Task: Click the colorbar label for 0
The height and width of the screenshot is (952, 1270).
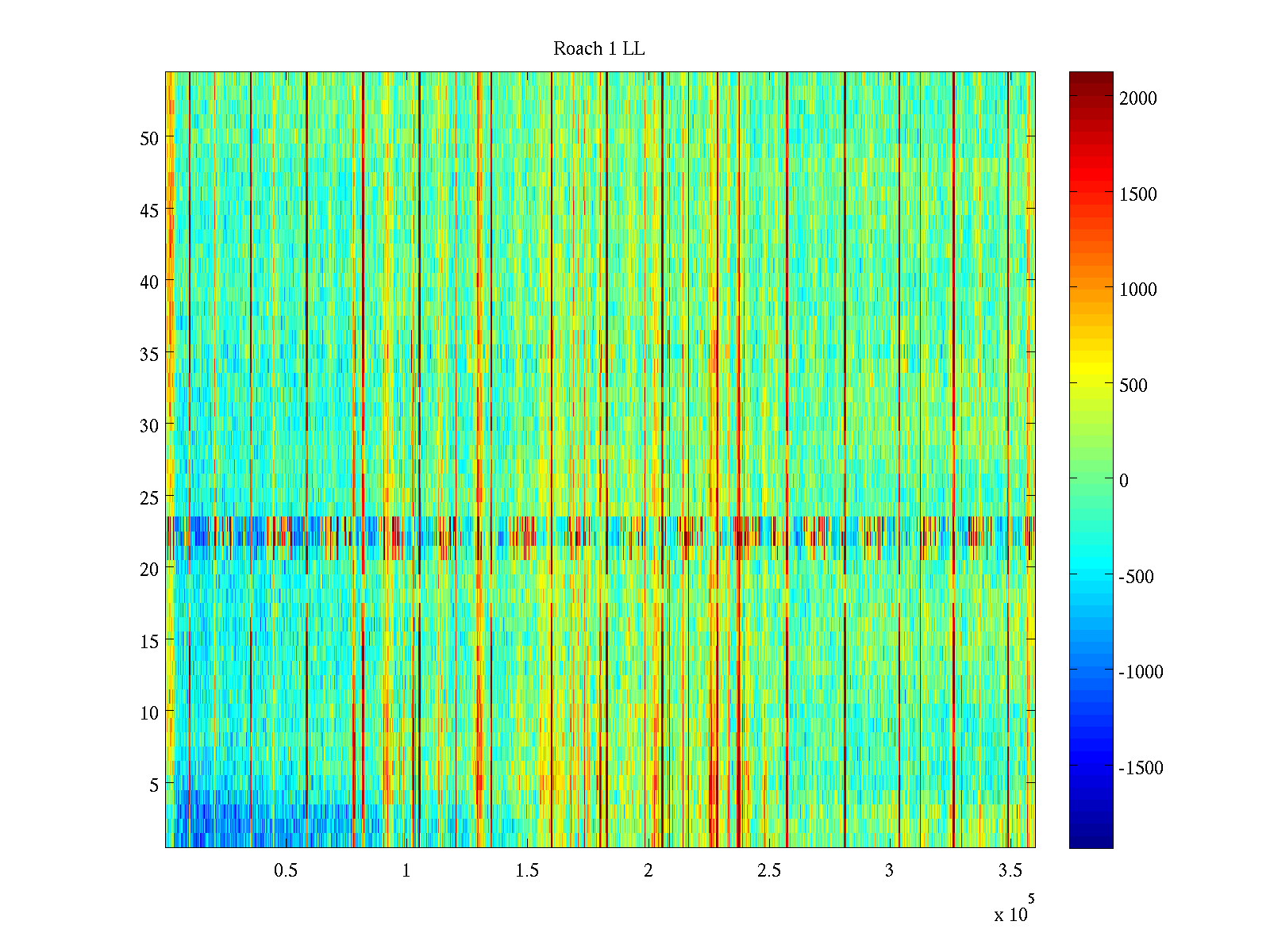Action: click(1123, 481)
